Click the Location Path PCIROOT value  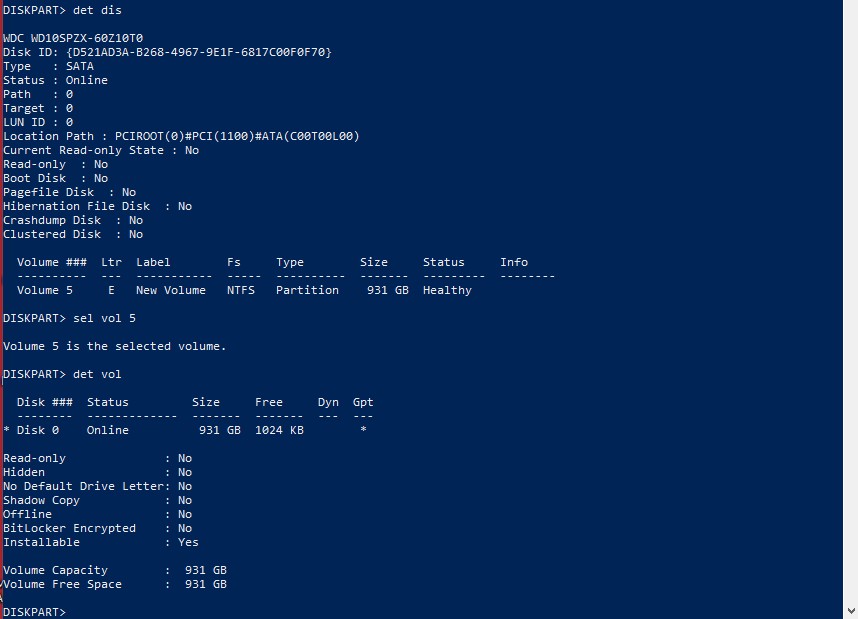237,136
